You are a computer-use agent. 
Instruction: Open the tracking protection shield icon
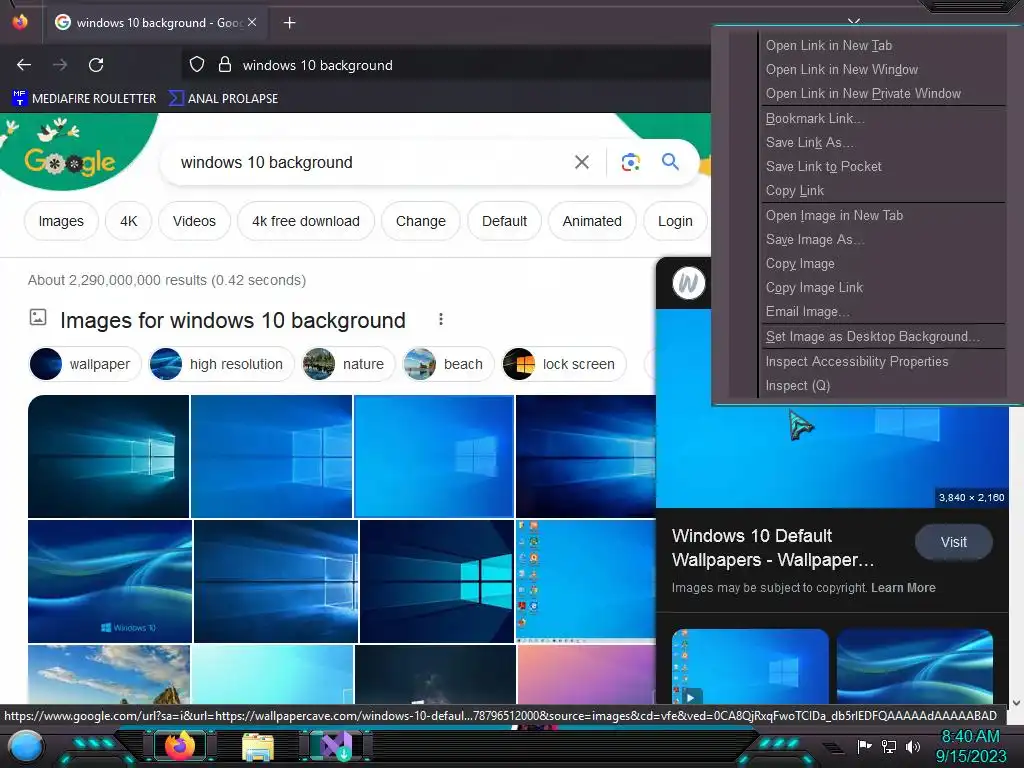(x=197, y=65)
